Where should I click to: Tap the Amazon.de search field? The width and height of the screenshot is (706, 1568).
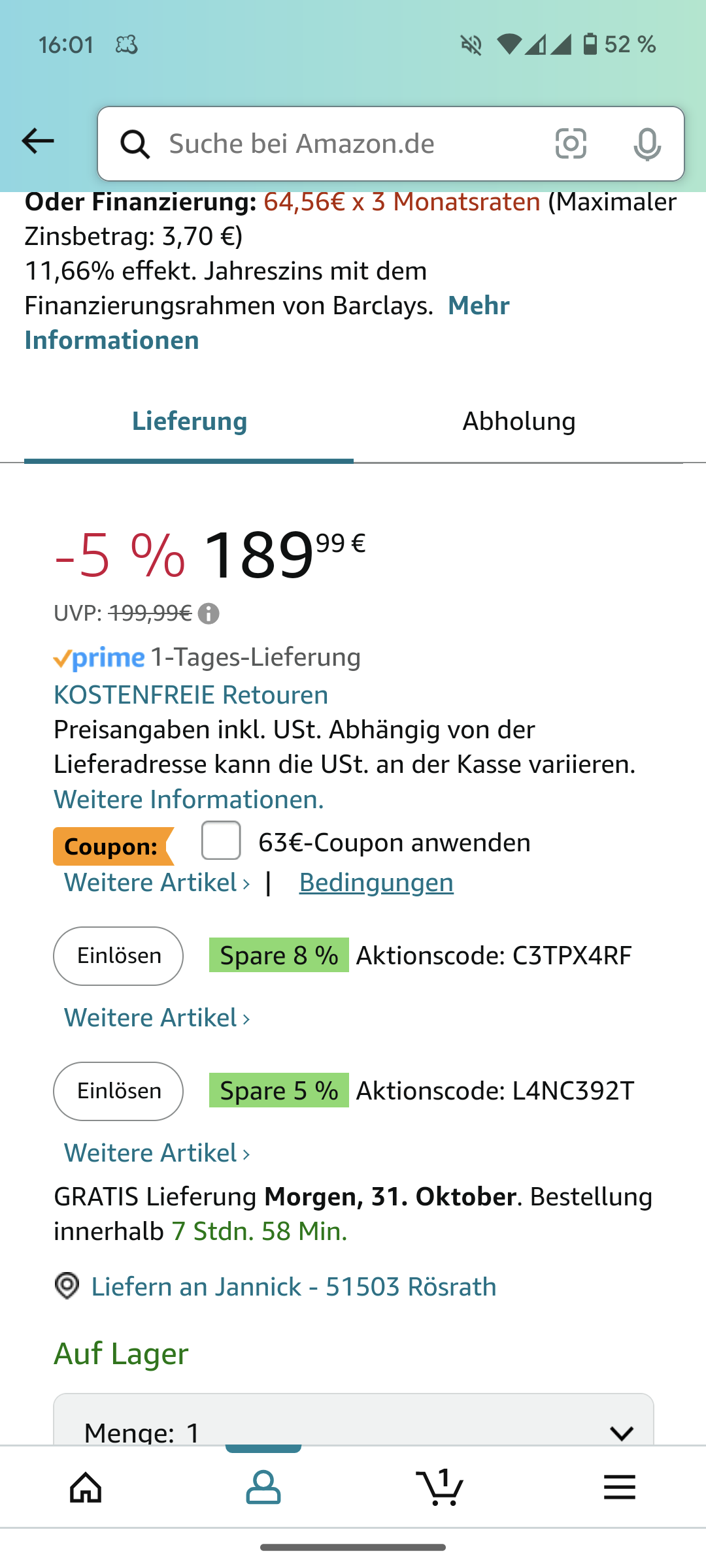[x=340, y=144]
